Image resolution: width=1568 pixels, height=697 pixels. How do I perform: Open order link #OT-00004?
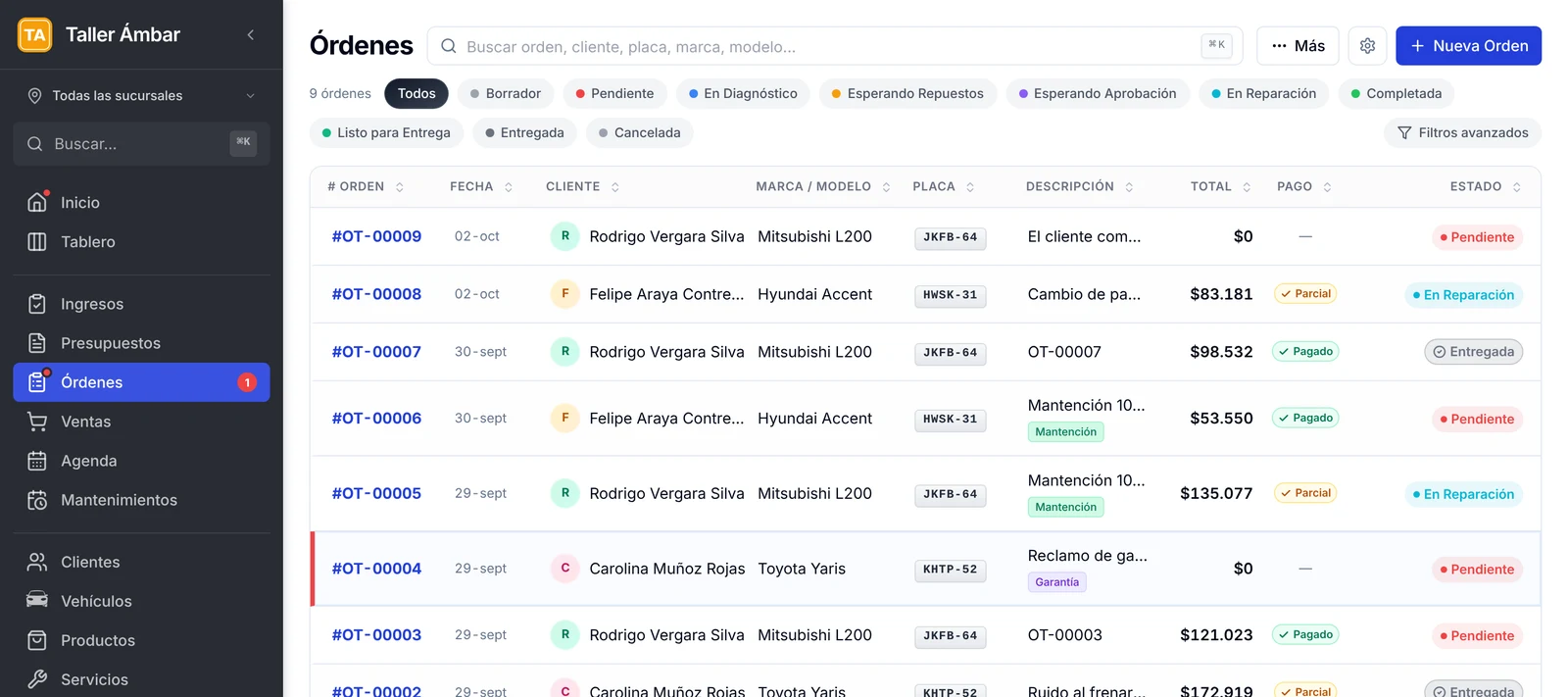[376, 569]
